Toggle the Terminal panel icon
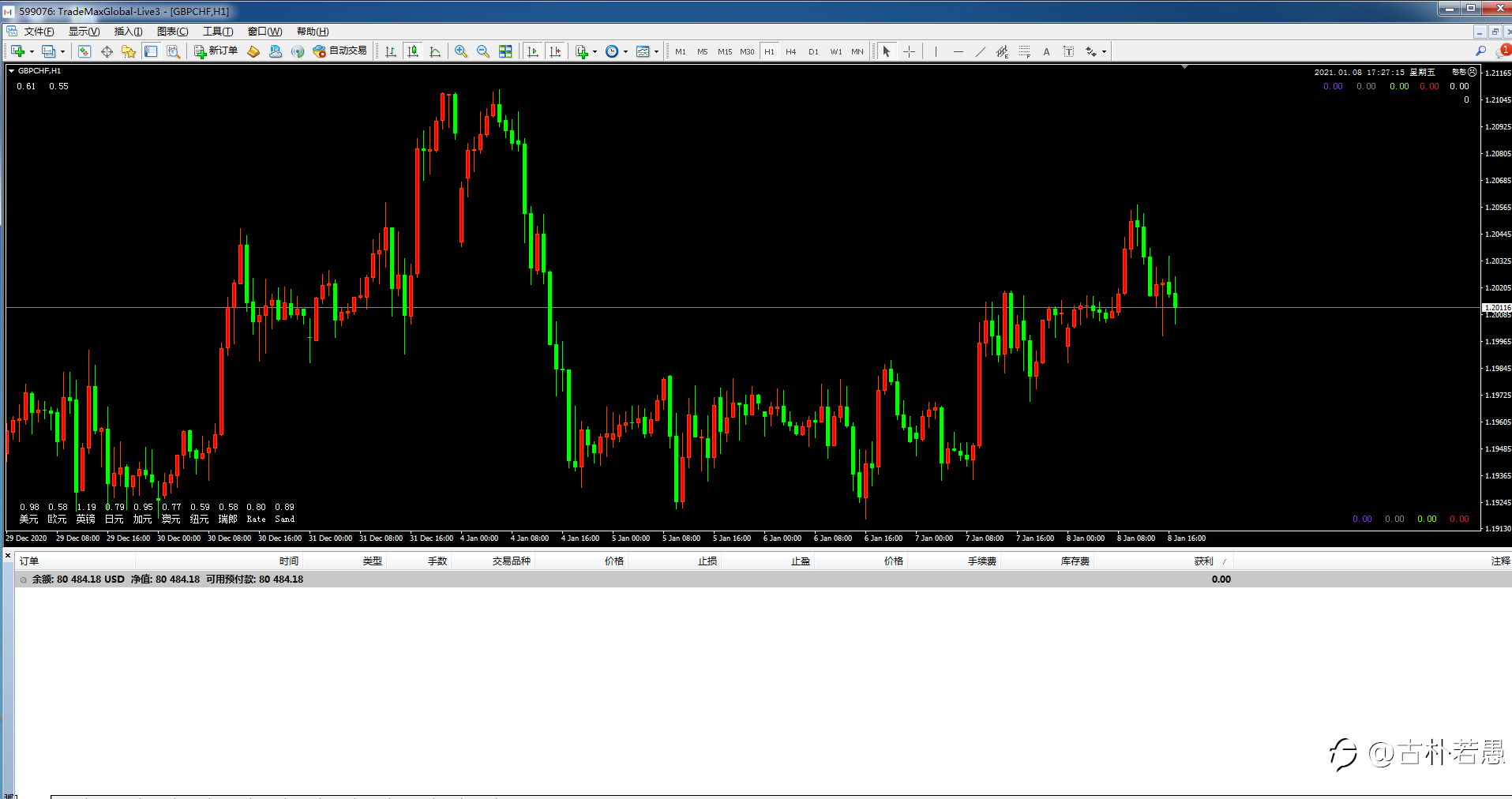The height and width of the screenshot is (799, 1512). (151, 51)
